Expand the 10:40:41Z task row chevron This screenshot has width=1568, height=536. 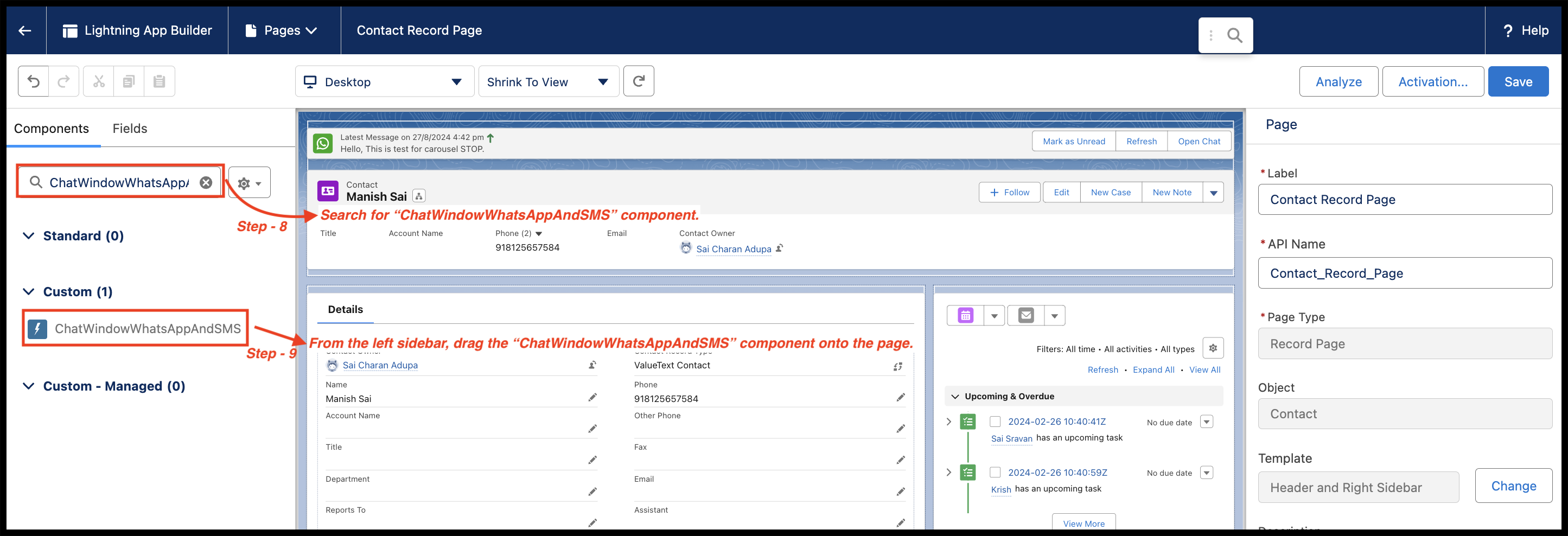(949, 422)
